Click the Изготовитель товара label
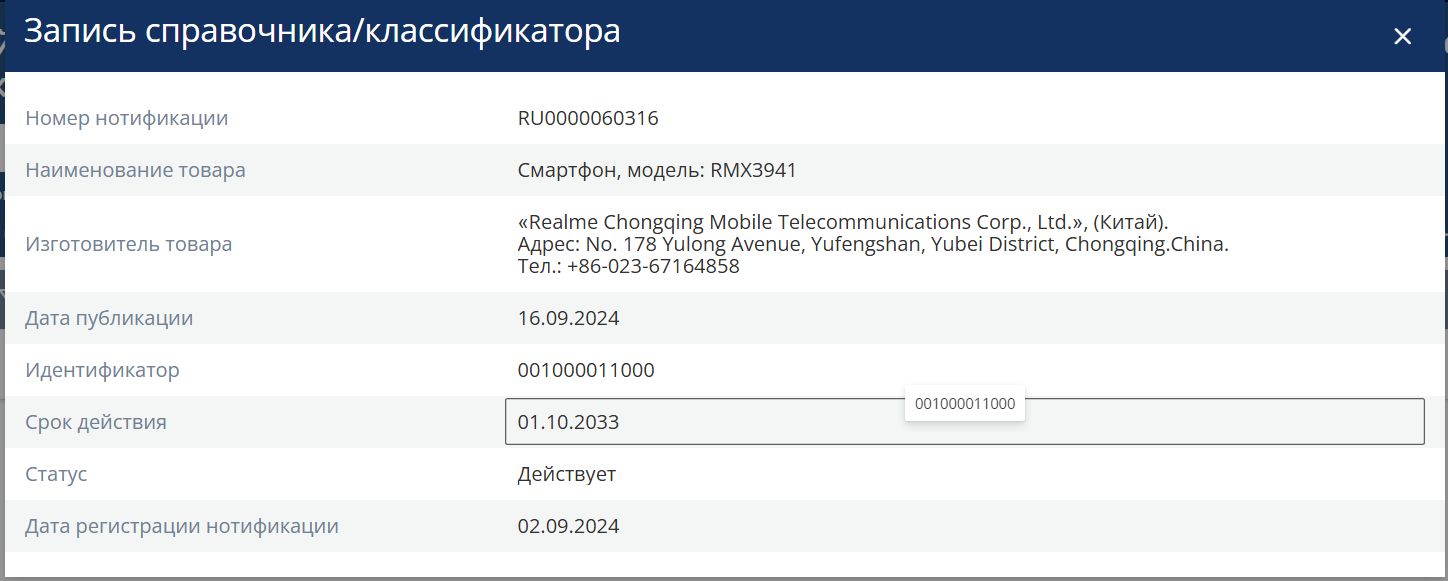 (129, 244)
